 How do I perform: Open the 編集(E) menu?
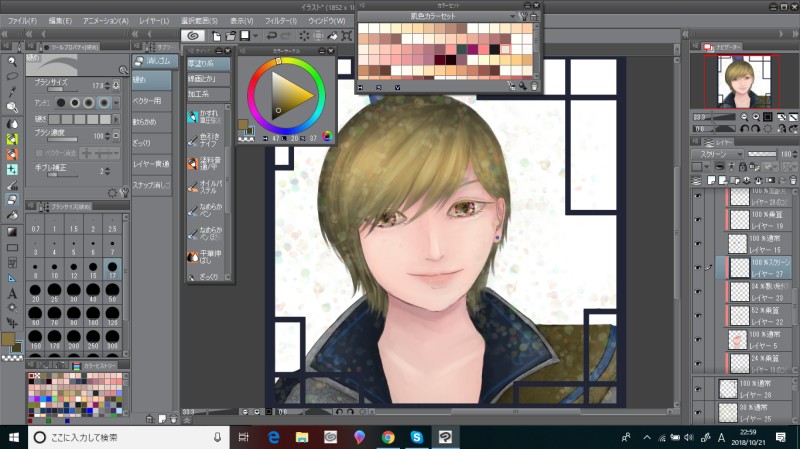point(60,21)
